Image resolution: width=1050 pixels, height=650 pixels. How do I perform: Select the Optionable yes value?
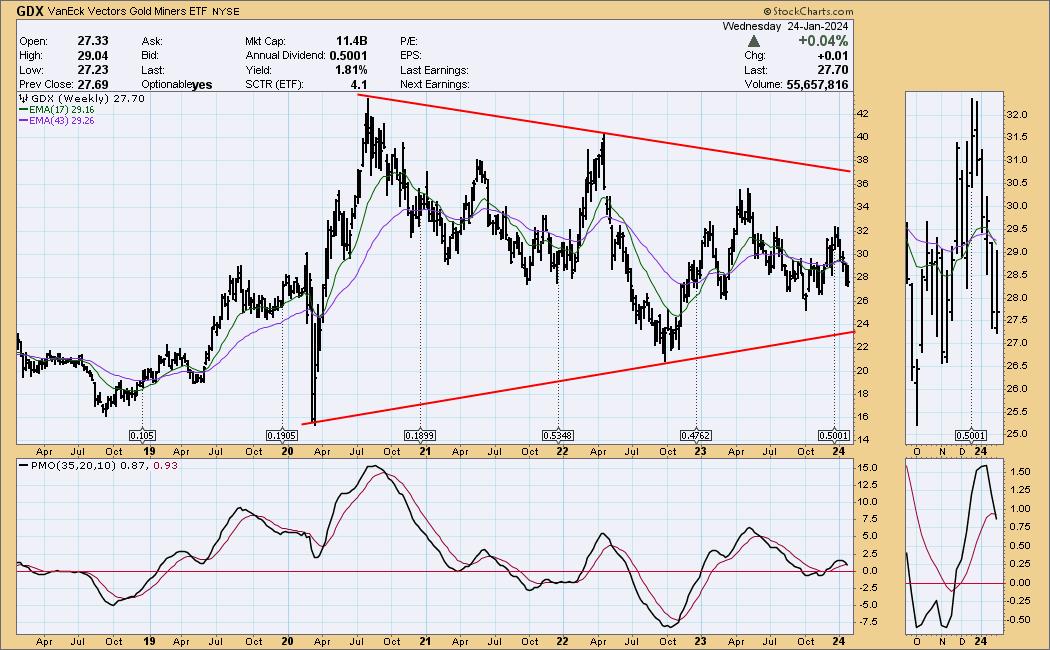tap(202, 85)
